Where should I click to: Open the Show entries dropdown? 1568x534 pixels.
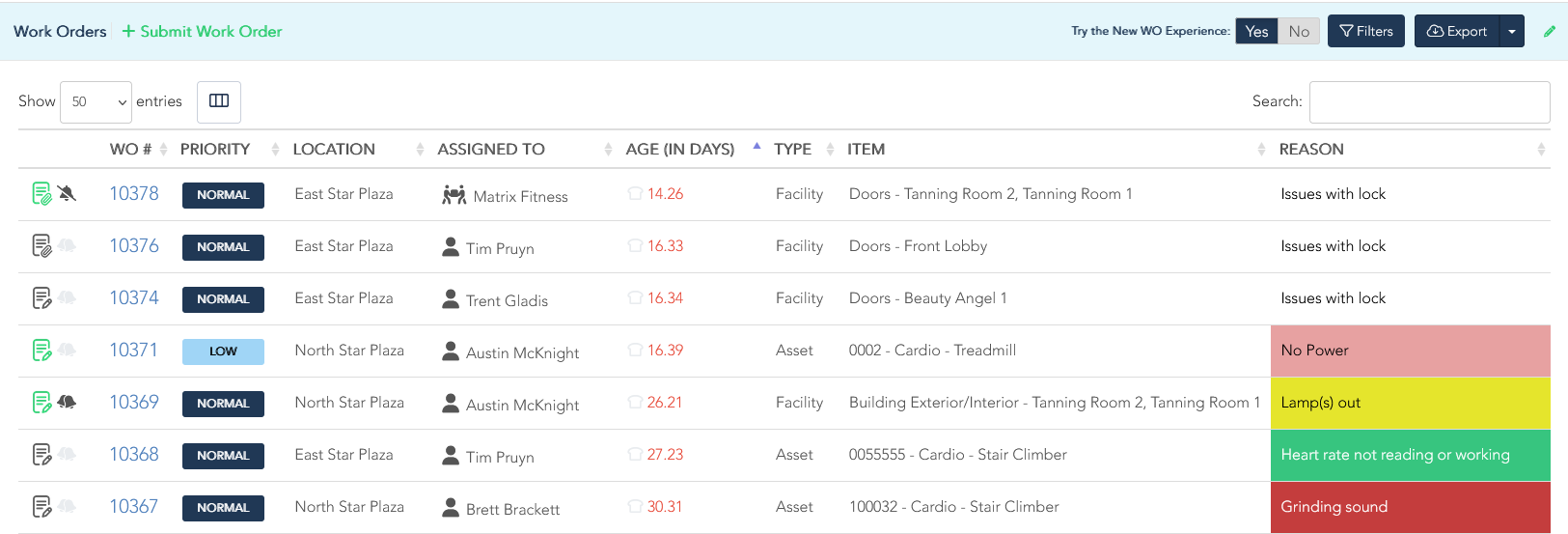tap(96, 101)
